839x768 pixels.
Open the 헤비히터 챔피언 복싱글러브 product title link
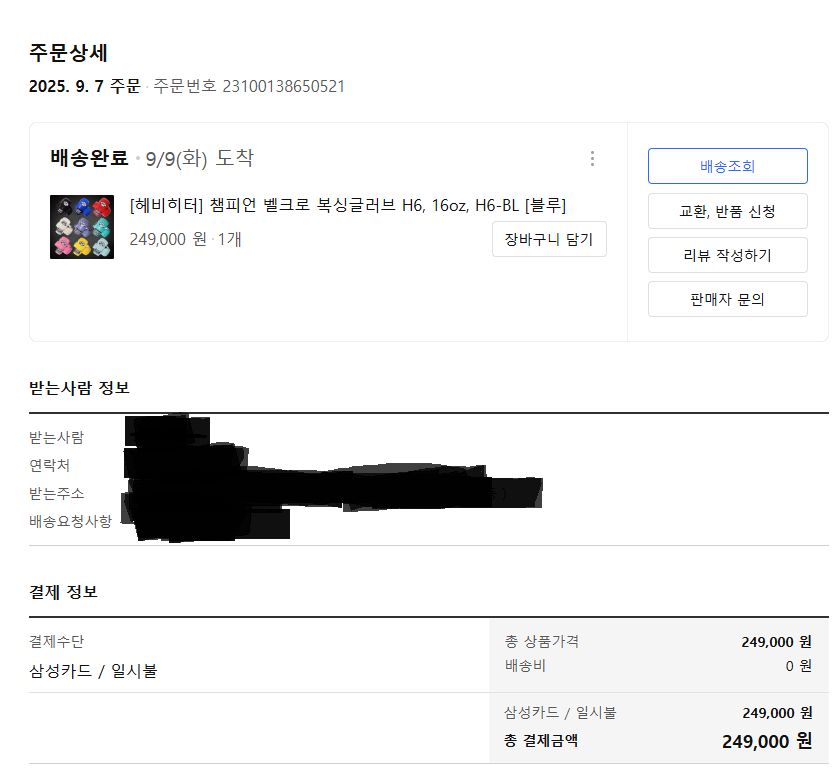point(348,206)
